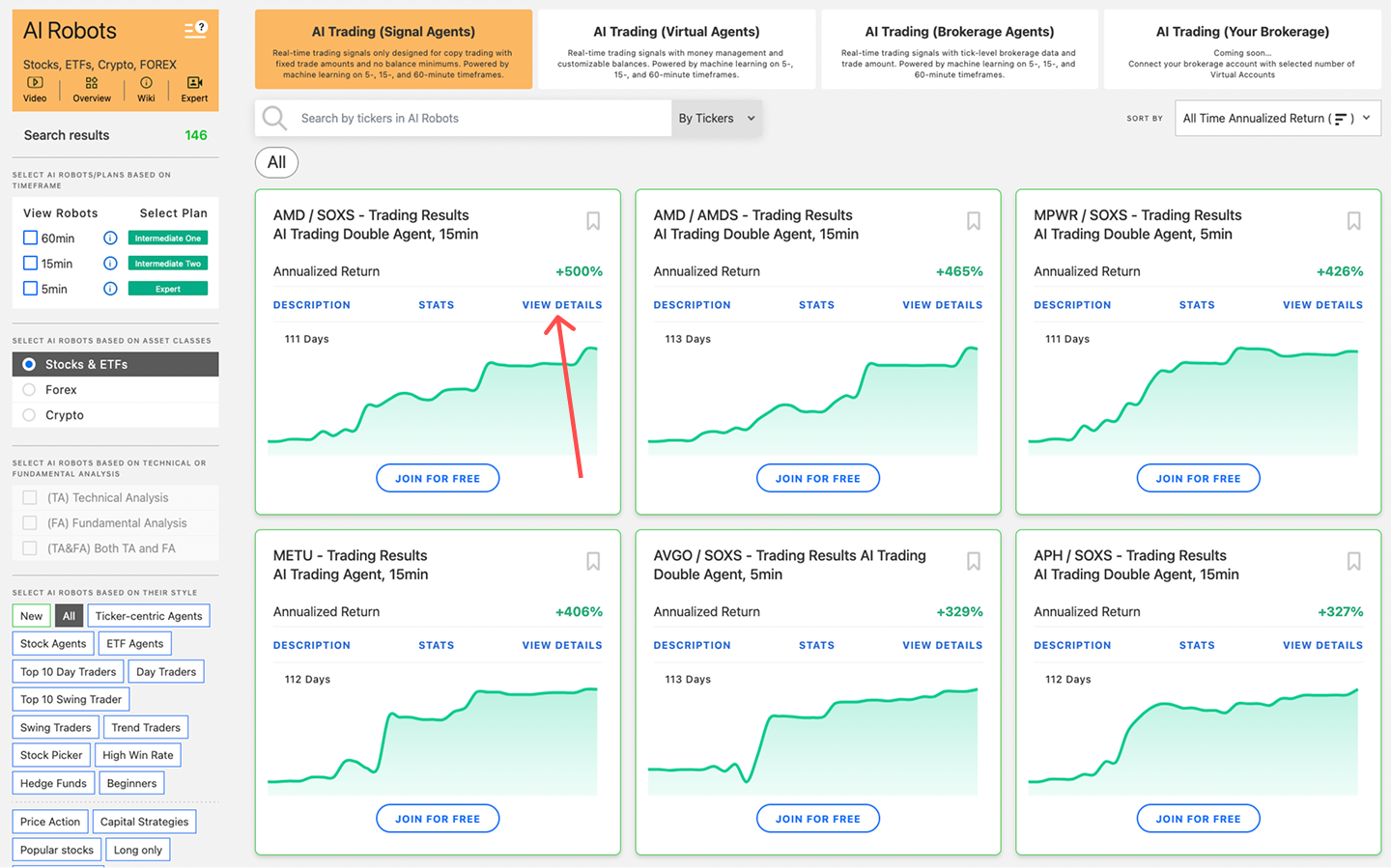The image size is (1391, 868).
Task: Click the info icon next to 5min
Action: [110, 288]
